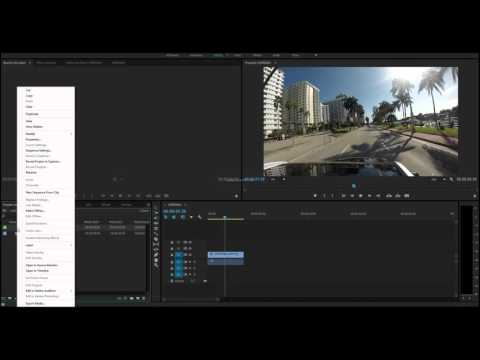480x360 pixels.
Task: Click Mark Out in Program monitor
Action: (x=332, y=196)
